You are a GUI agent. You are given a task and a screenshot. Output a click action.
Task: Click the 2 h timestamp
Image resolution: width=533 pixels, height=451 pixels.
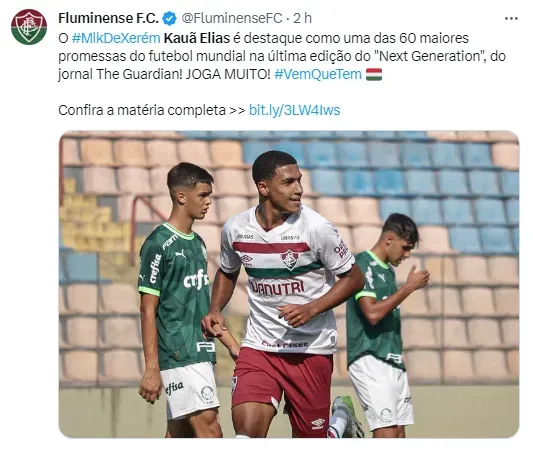(x=302, y=18)
